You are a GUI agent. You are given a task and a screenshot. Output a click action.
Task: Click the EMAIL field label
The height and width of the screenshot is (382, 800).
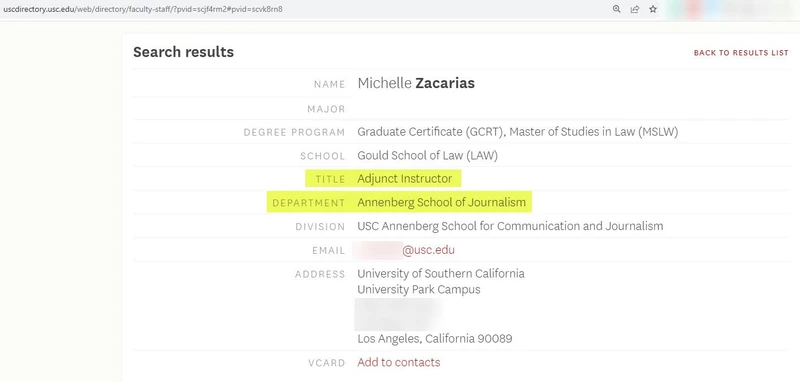click(329, 251)
